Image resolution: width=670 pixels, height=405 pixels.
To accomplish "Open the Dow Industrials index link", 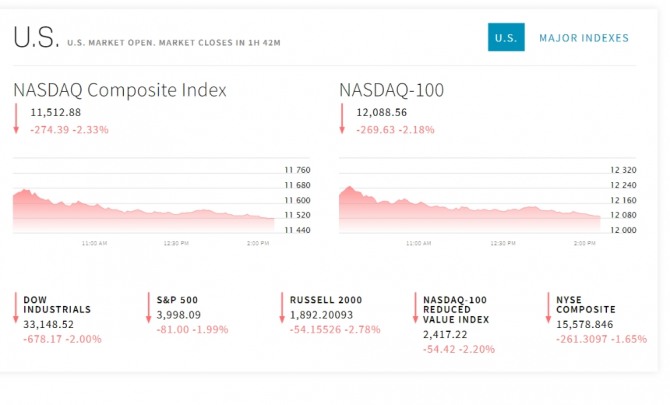I will click(x=57, y=305).
